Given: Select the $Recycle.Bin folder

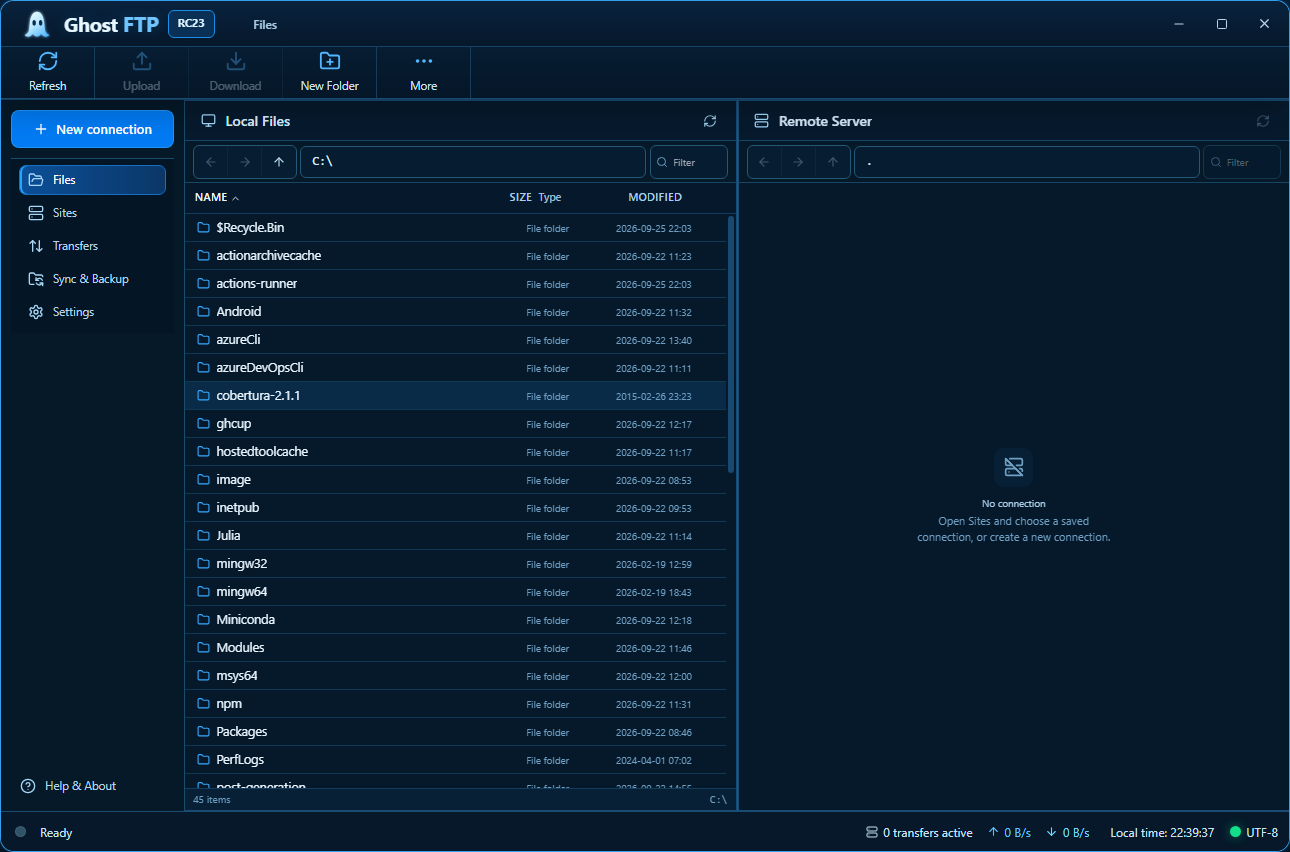Looking at the screenshot, I should click(456, 228).
